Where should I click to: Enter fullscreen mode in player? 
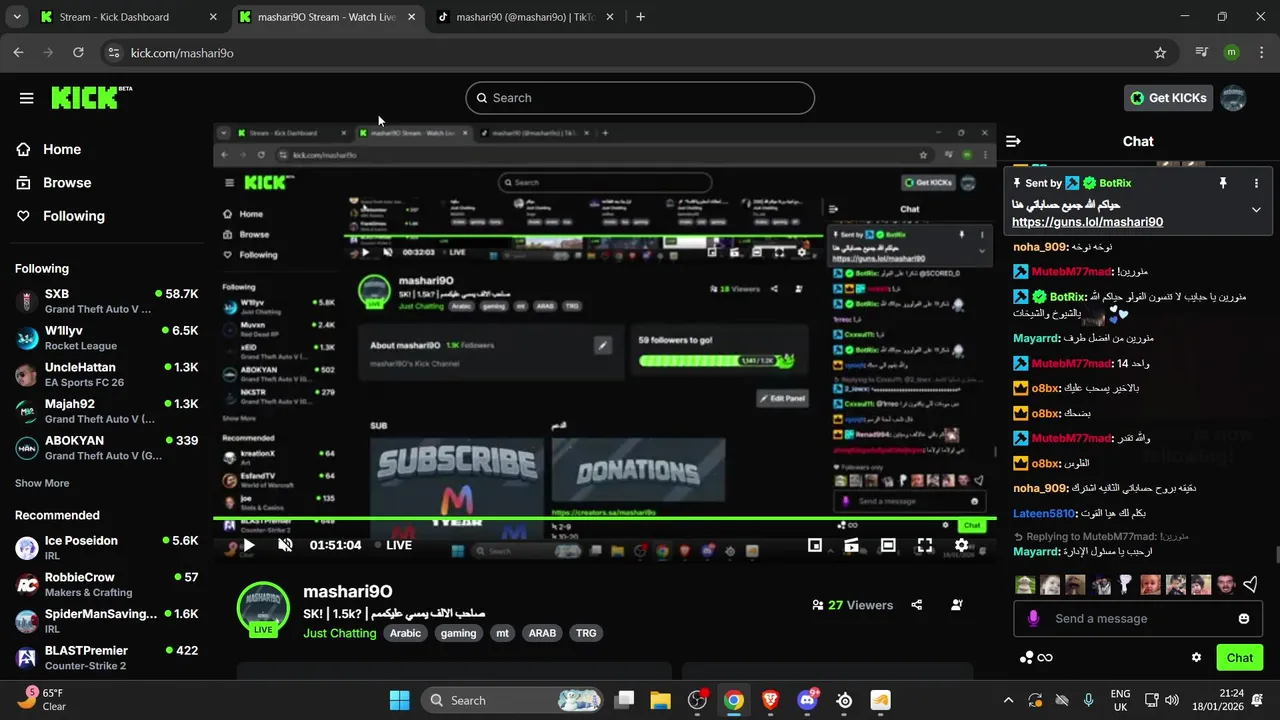click(x=925, y=545)
